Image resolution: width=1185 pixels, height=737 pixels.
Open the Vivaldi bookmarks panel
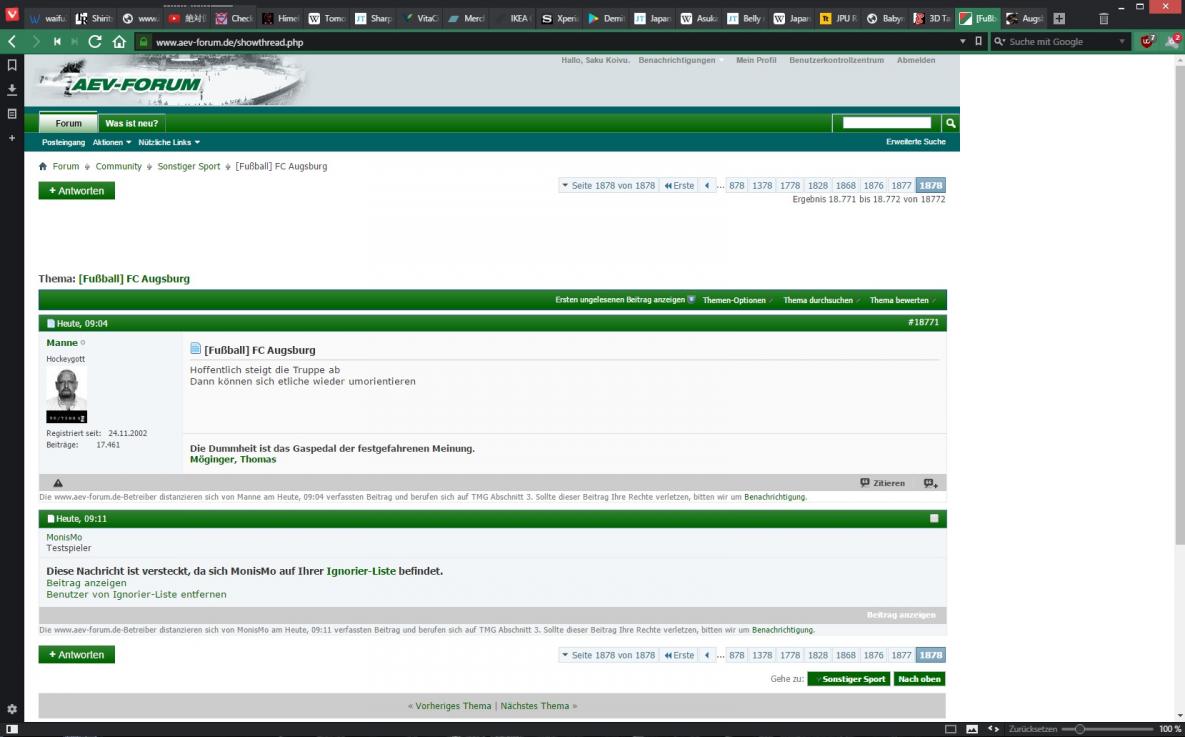click(12, 65)
